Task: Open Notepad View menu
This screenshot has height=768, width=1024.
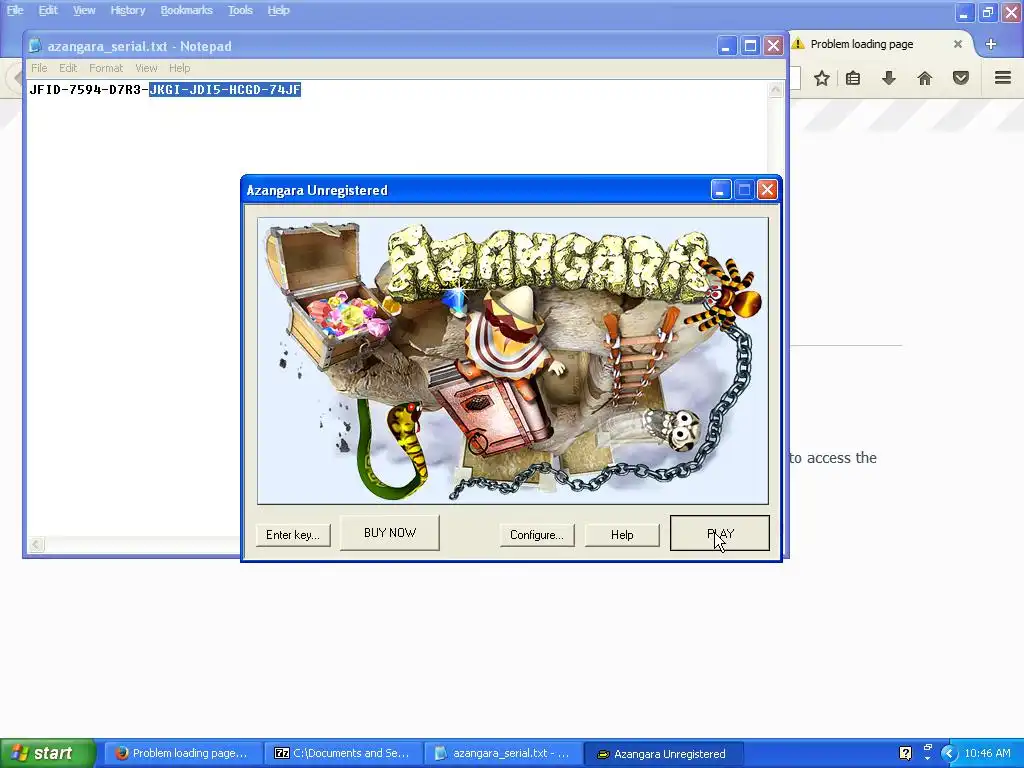Action: tap(146, 68)
